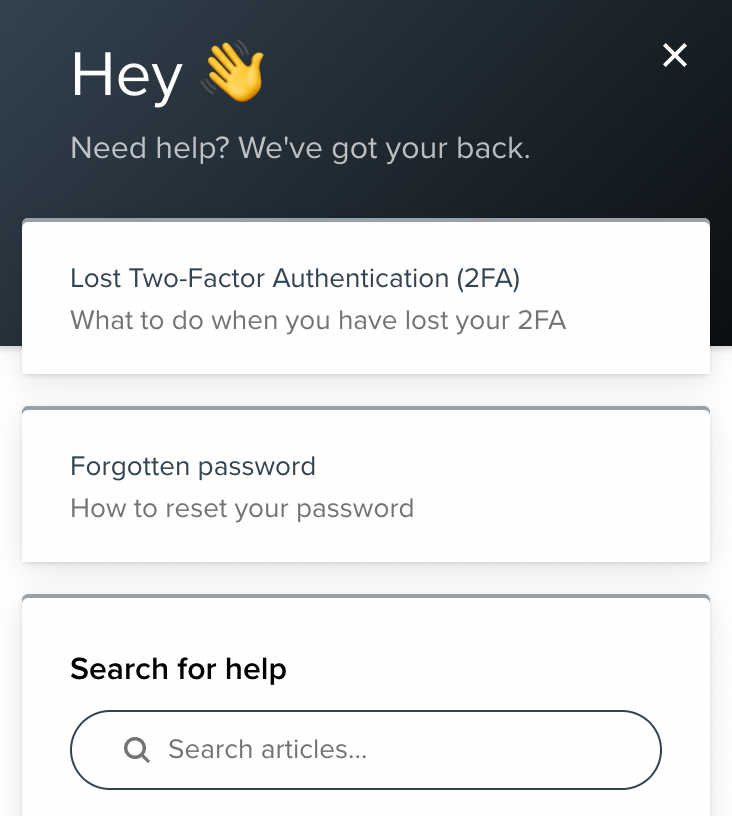Focus the Search articles input field
Image resolution: width=732 pixels, height=816 pixels.
(400, 749)
